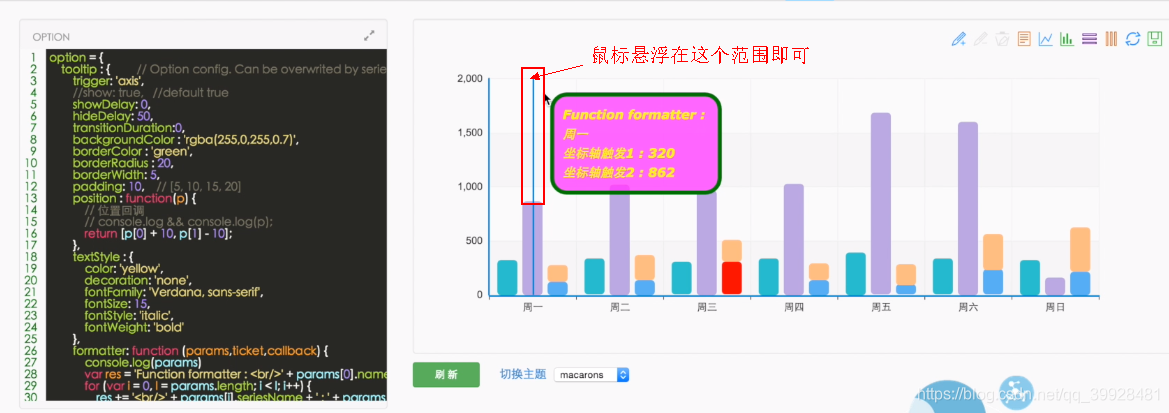Image resolution: width=1169 pixels, height=413 pixels.
Task: Restore the chart with refresh icon
Action: point(1132,38)
